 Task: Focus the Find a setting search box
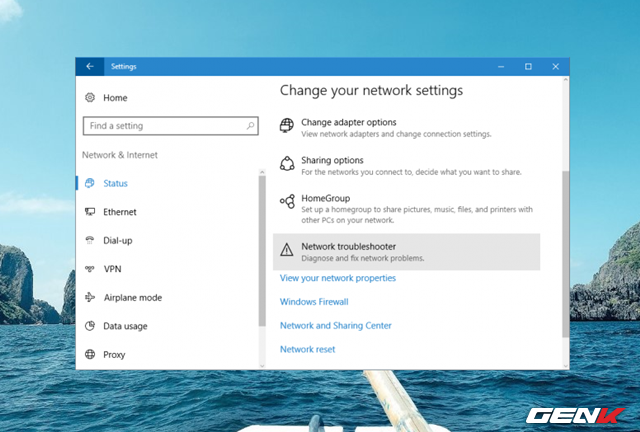click(x=171, y=126)
